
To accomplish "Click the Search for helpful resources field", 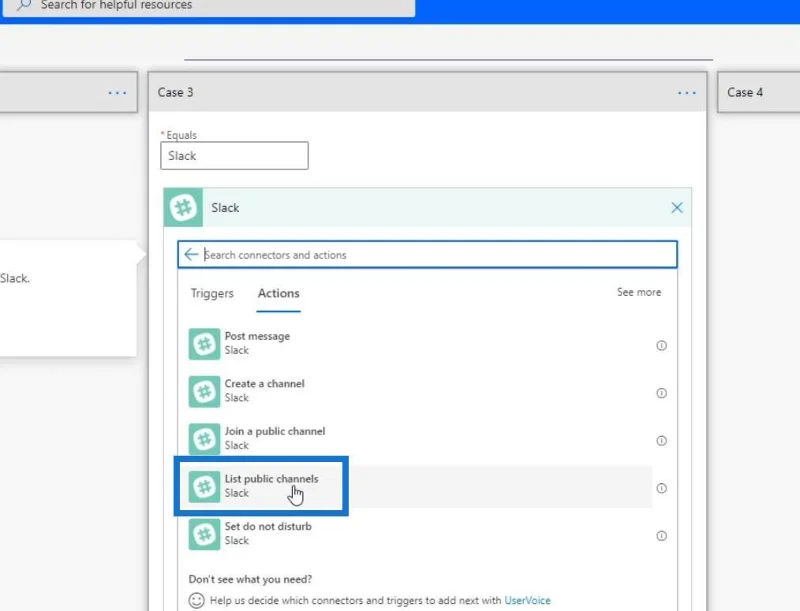I will (x=208, y=6).
